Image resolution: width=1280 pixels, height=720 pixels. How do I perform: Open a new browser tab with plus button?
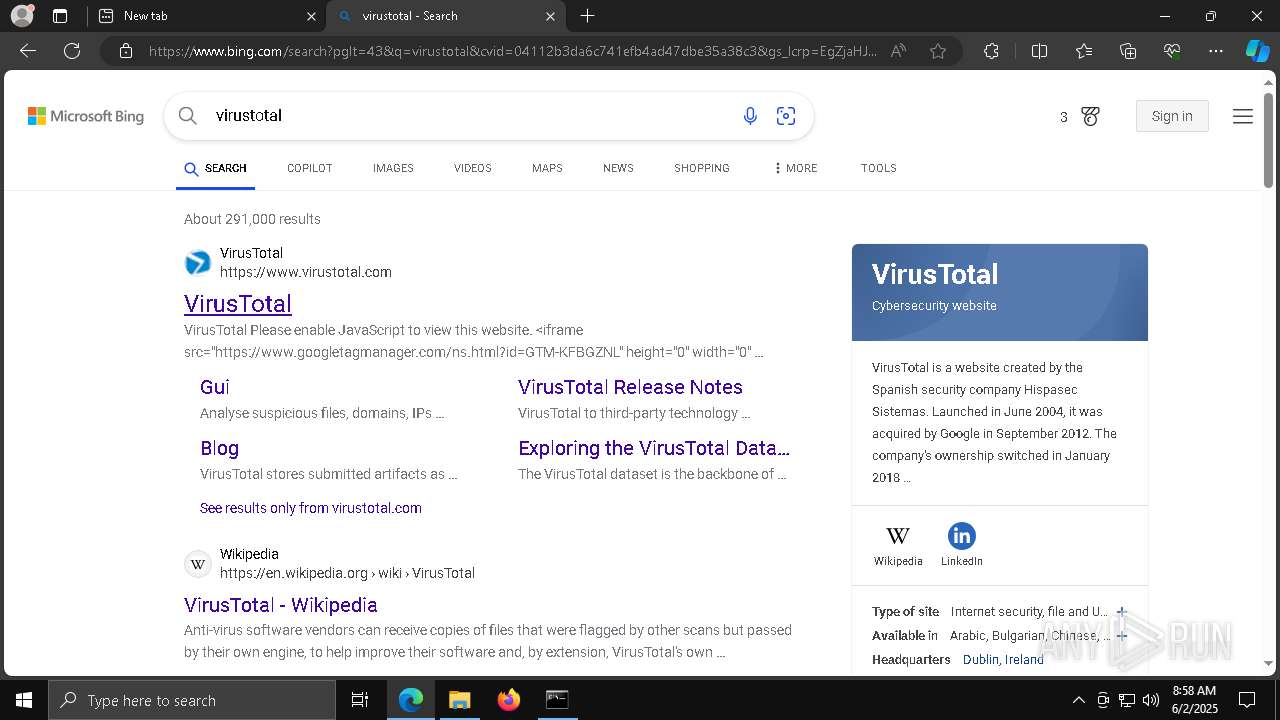point(588,16)
